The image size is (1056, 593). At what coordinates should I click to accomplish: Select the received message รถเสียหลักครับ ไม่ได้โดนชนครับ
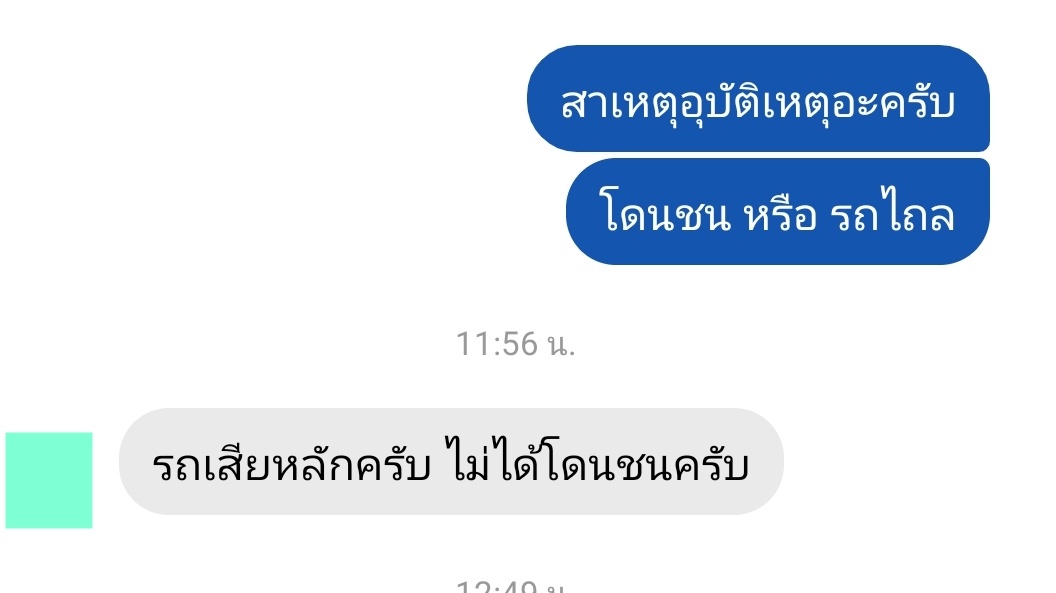pyautogui.click(x=451, y=462)
